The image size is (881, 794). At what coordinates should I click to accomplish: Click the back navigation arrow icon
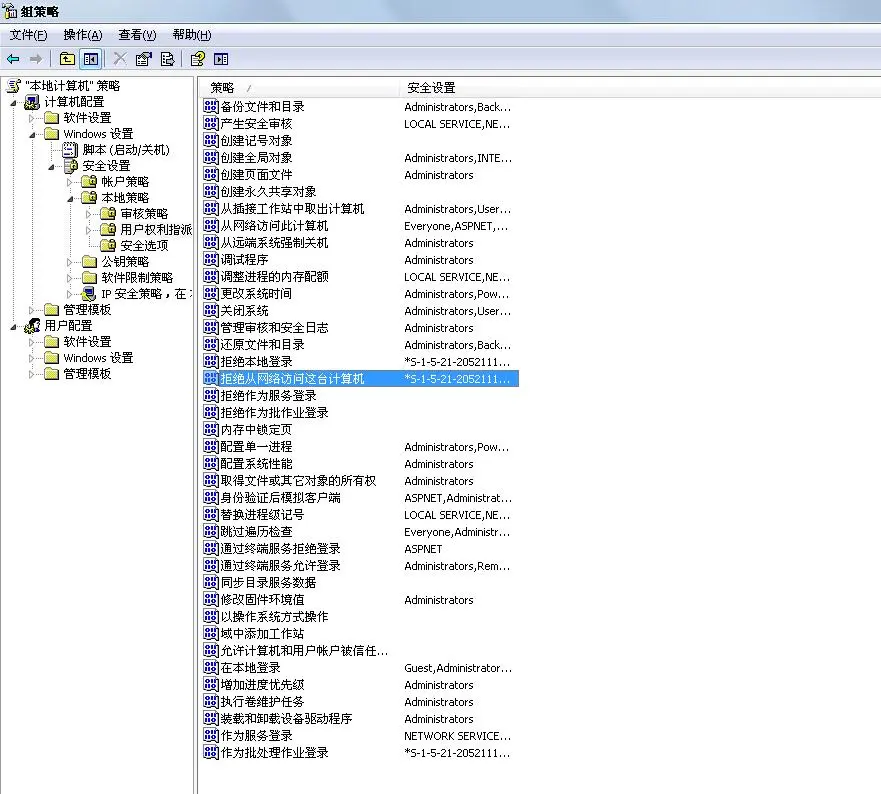[12, 58]
